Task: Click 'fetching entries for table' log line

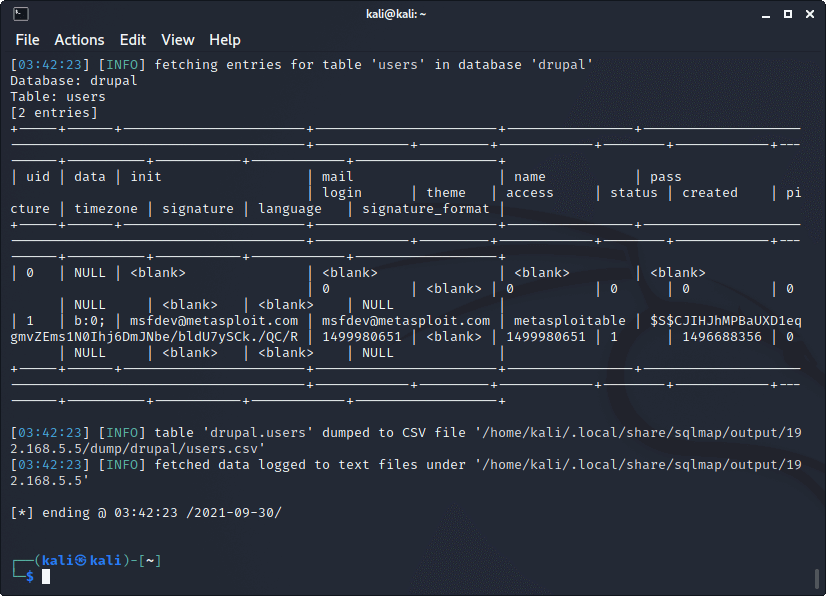Action: pyautogui.click(x=302, y=65)
